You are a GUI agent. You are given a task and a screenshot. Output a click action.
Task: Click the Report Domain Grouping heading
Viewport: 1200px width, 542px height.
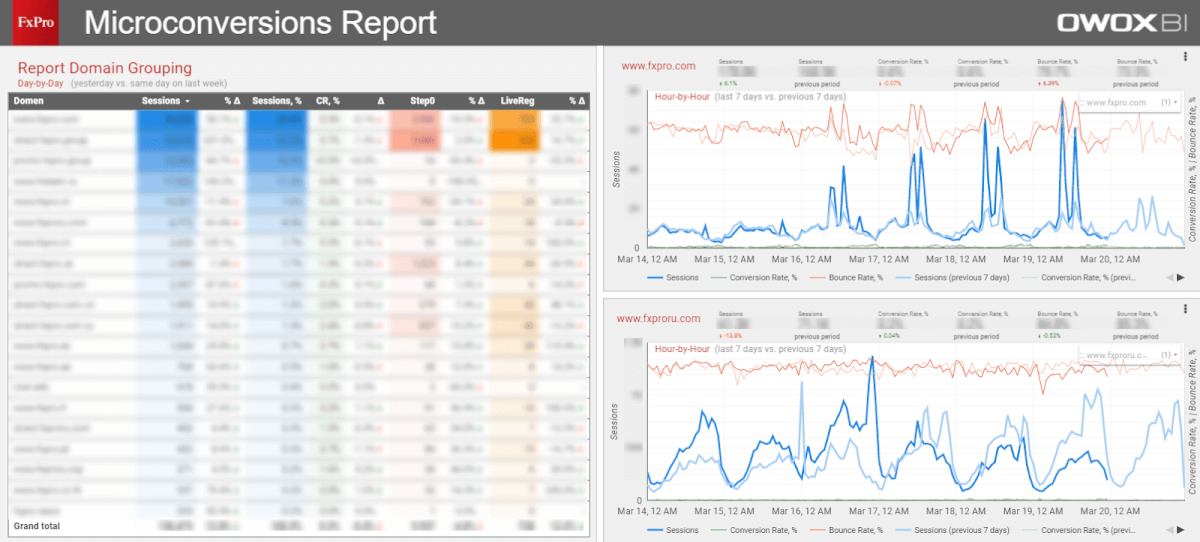[105, 68]
